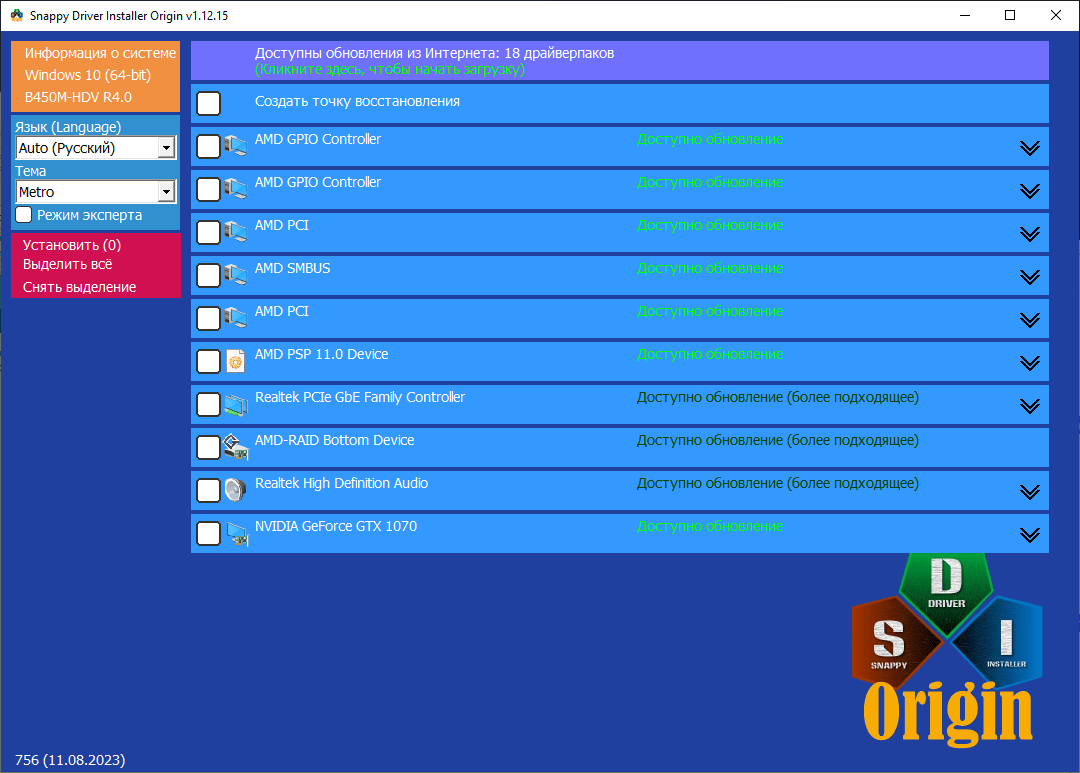The width and height of the screenshot is (1080, 773).
Task: Click the Realtek PCIe GbE network card icon
Action: point(235,404)
